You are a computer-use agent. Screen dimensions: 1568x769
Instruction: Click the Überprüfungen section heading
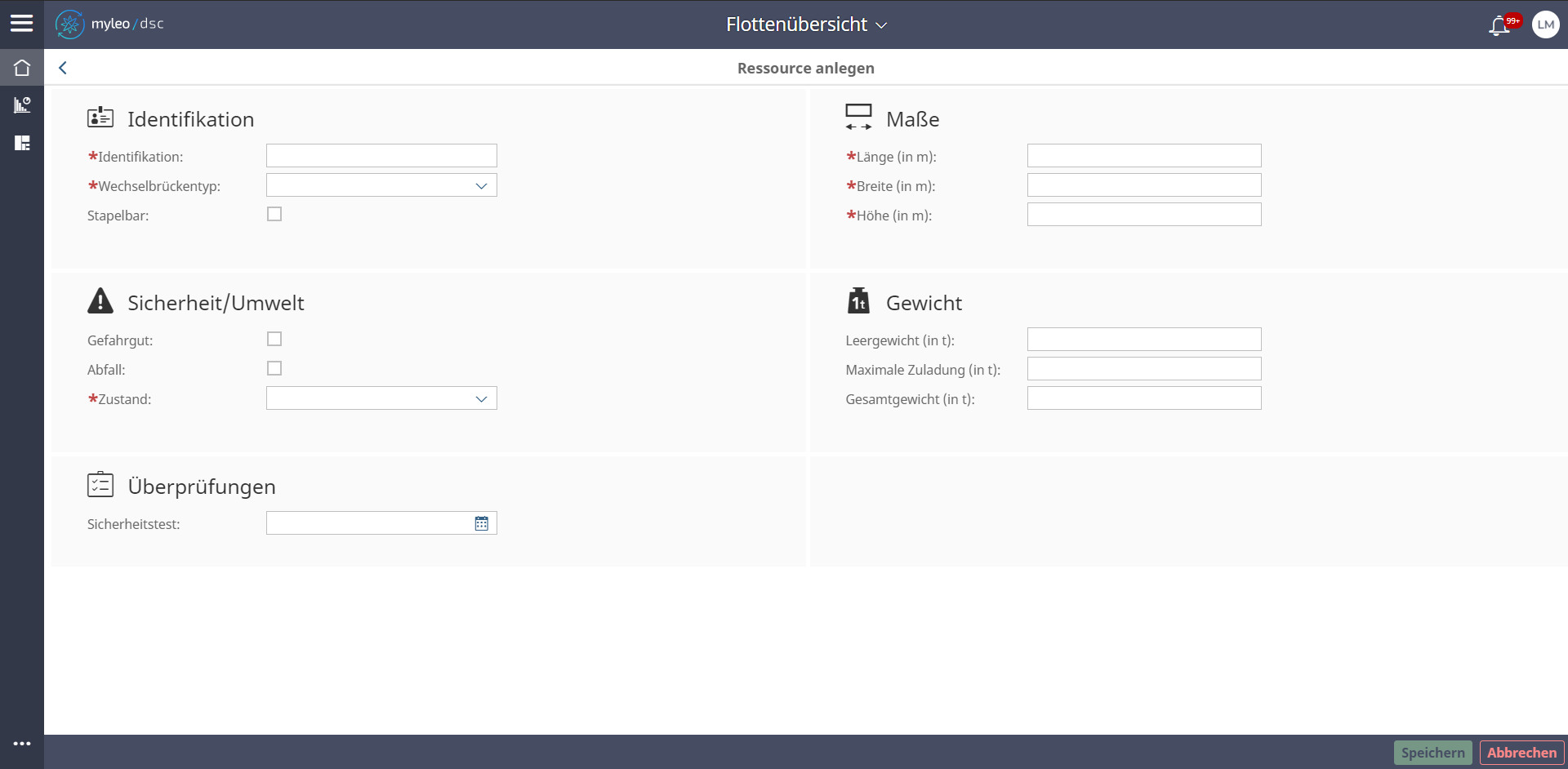pos(202,487)
